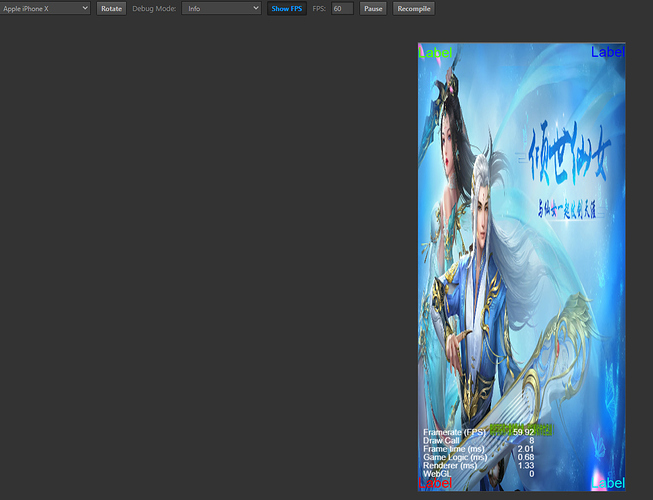The width and height of the screenshot is (653, 500).
Task: Click the Framerate (FPS) stat text
Action: pyautogui.click(x=454, y=432)
